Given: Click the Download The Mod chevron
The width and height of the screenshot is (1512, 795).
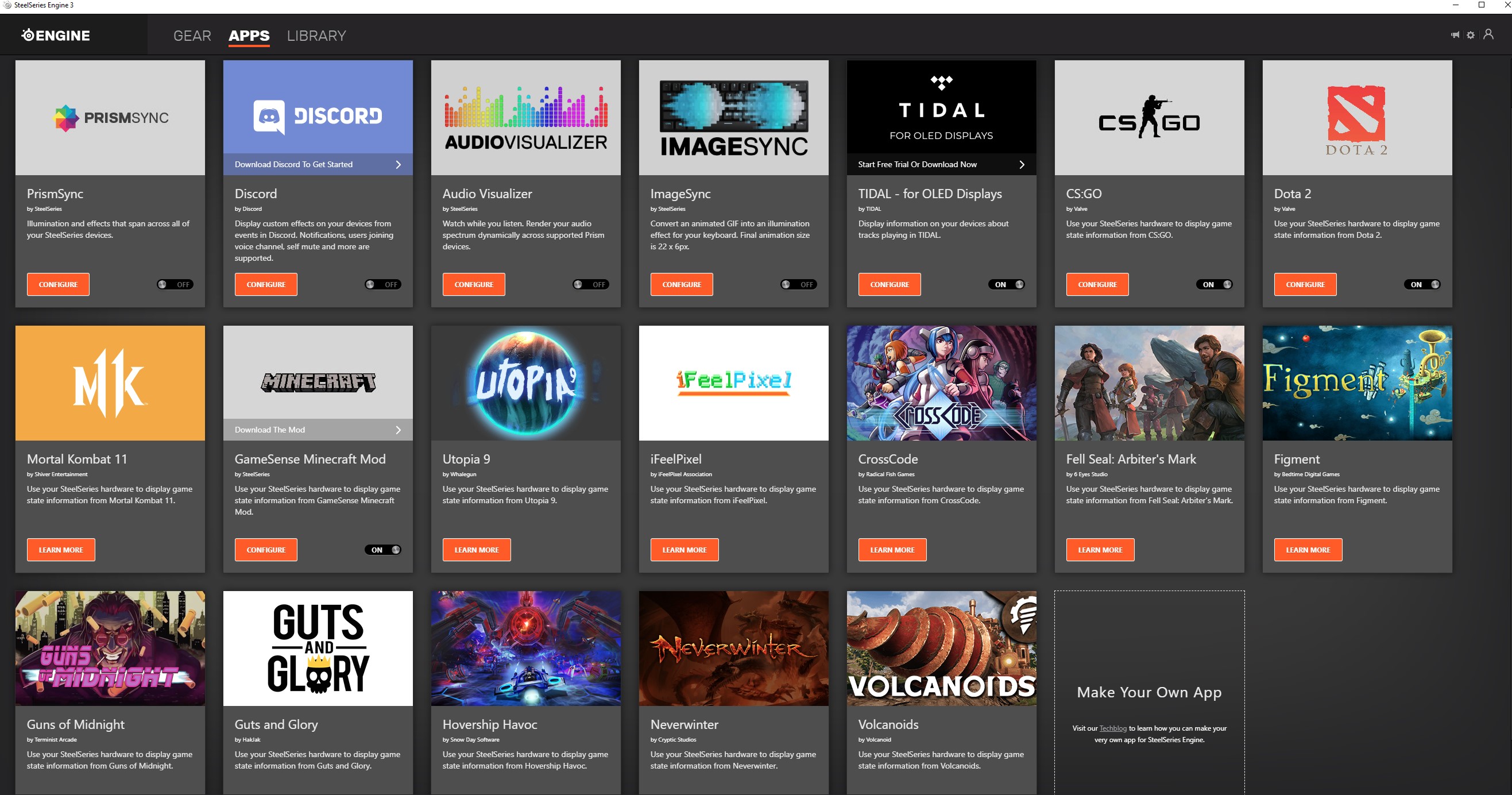Looking at the screenshot, I should pyautogui.click(x=398, y=430).
